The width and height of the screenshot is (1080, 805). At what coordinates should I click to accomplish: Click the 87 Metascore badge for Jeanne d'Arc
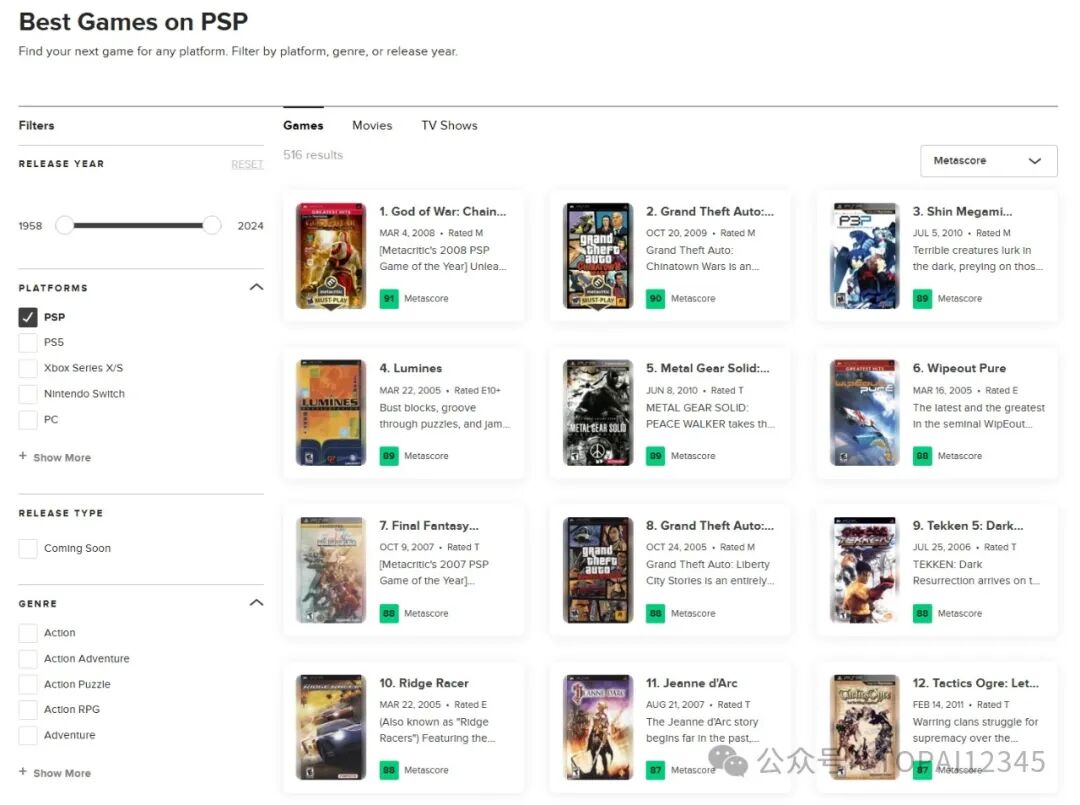pyautogui.click(x=656, y=770)
